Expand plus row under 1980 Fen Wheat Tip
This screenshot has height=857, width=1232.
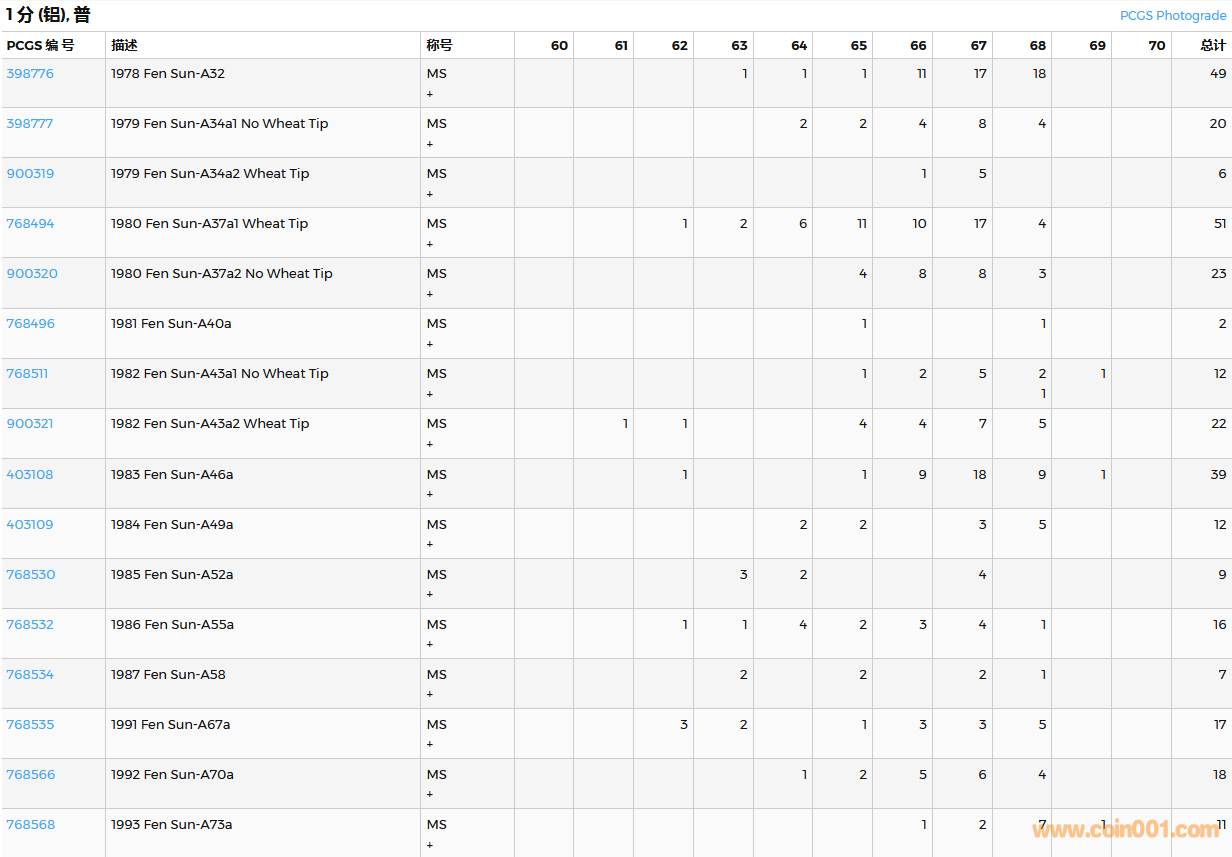[430, 244]
